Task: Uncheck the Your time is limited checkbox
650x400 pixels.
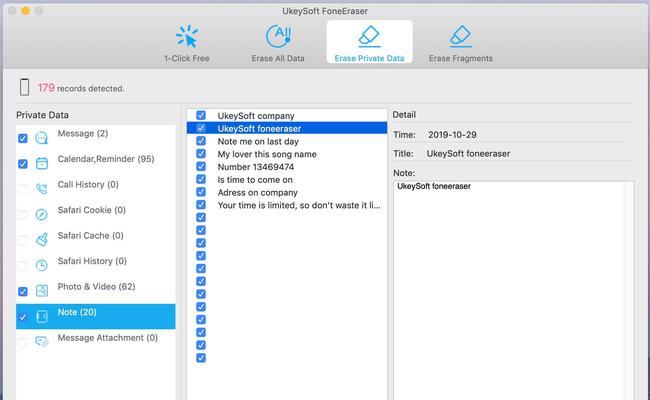Action: pyautogui.click(x=201, y=205)
